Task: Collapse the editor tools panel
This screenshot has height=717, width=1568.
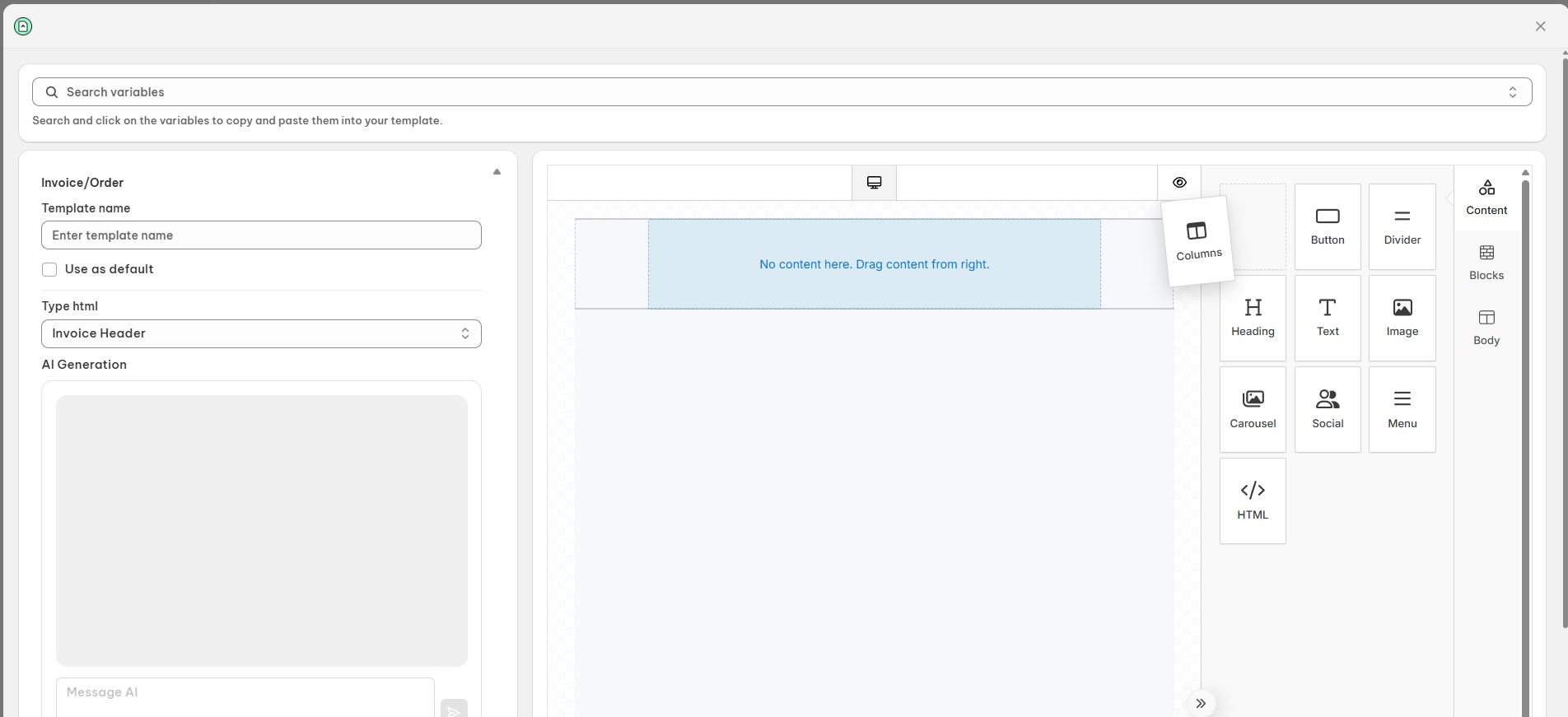Action: coord(1201,703)
